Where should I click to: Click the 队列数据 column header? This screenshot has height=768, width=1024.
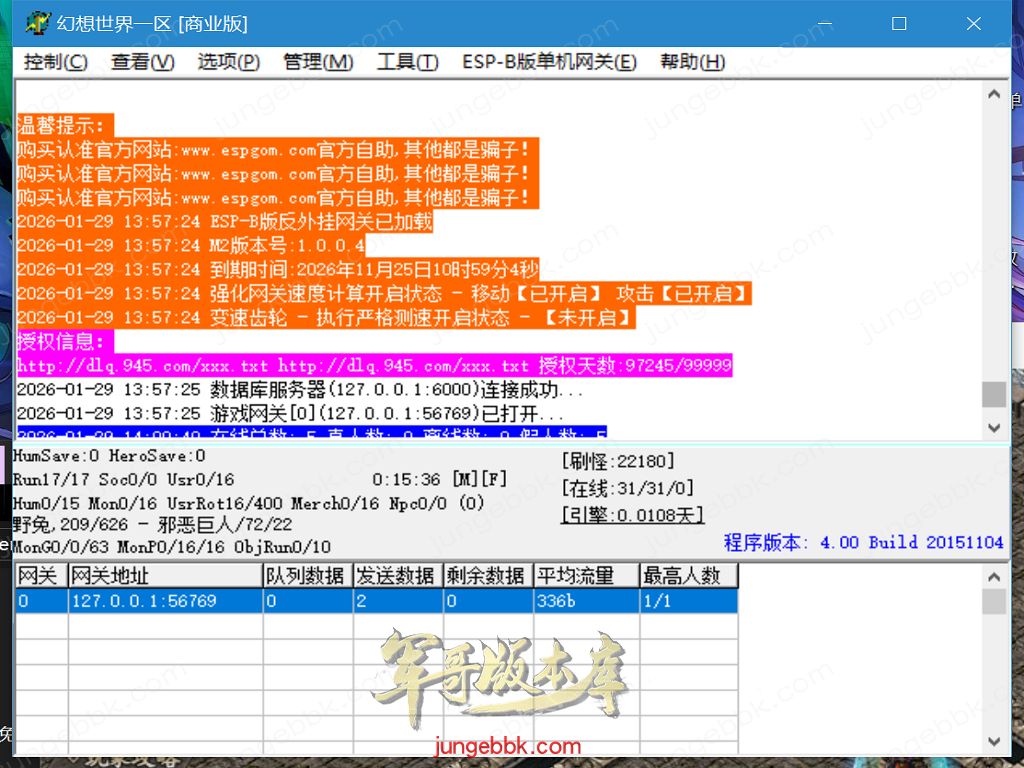pos(307,576)
